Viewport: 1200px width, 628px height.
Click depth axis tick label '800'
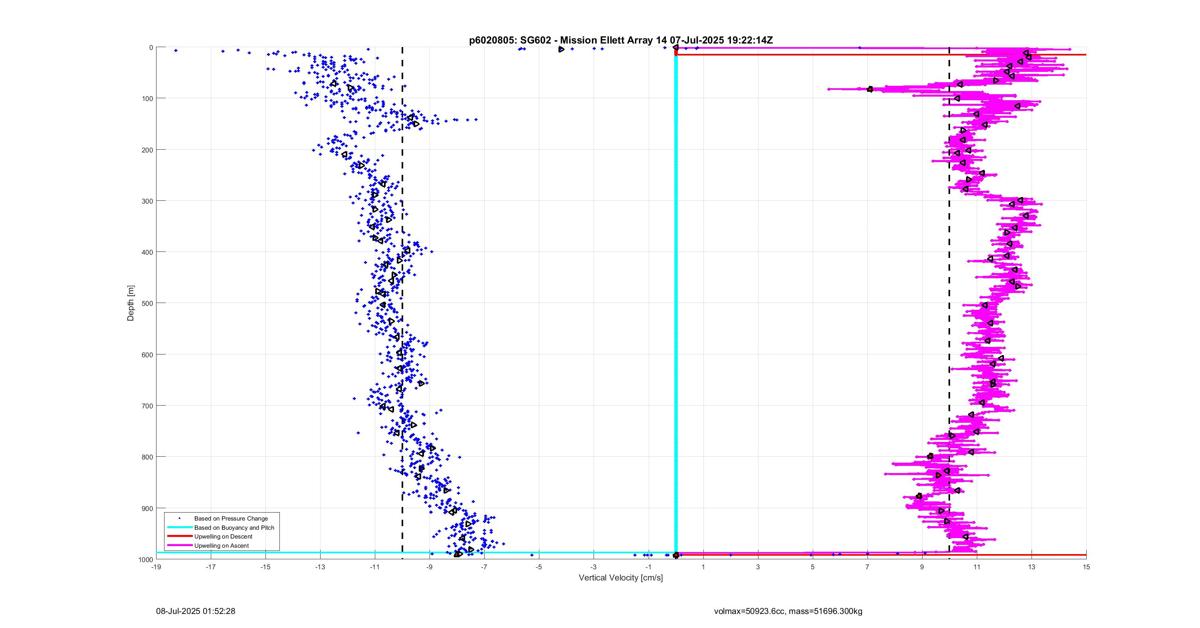(146, 457)
